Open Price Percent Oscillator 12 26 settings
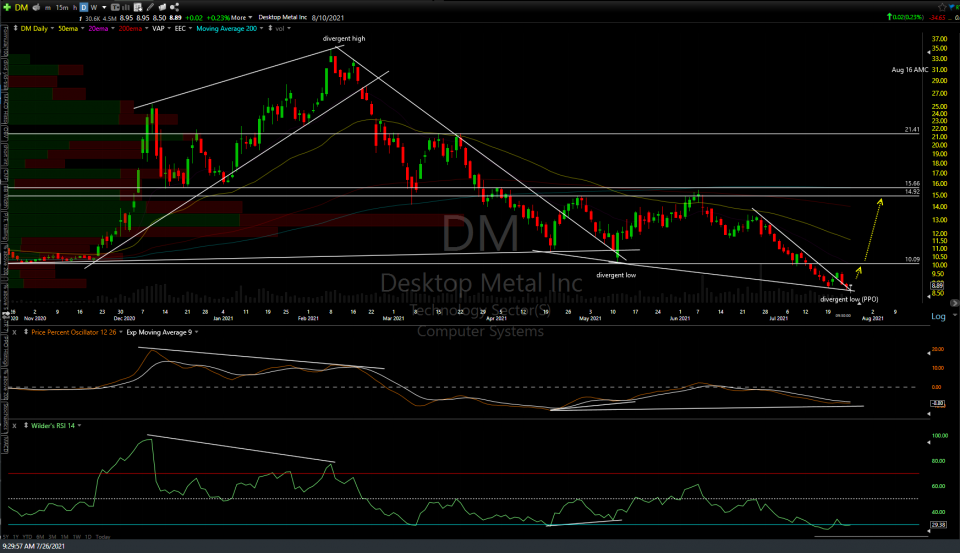This screenshot has height=553, width=960. coord(77,332)
